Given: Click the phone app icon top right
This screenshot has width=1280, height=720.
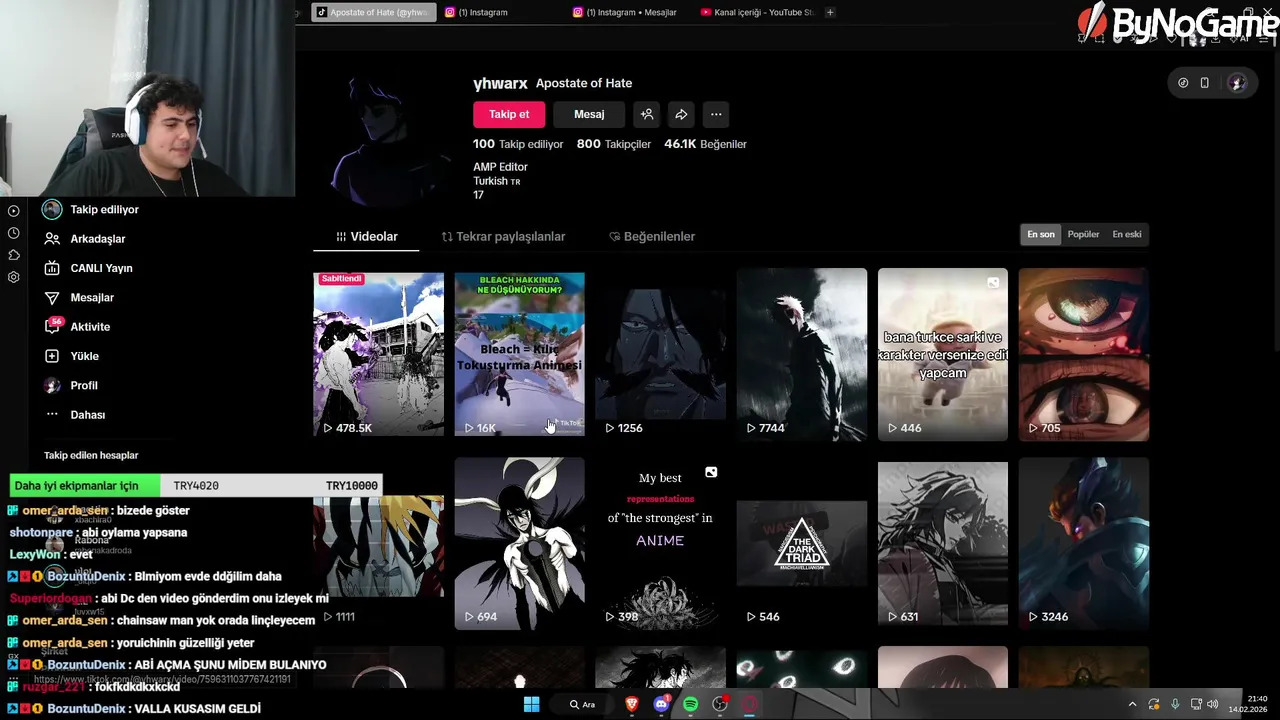Looking at the screenshot, I should click(x=1205, y=83).
